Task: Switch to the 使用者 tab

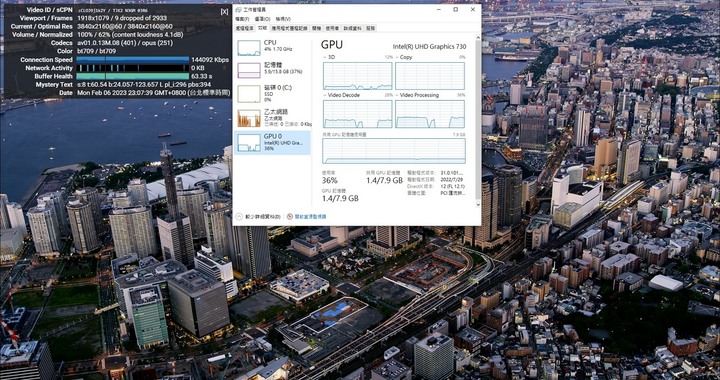Action: click(x=332, y=28)
